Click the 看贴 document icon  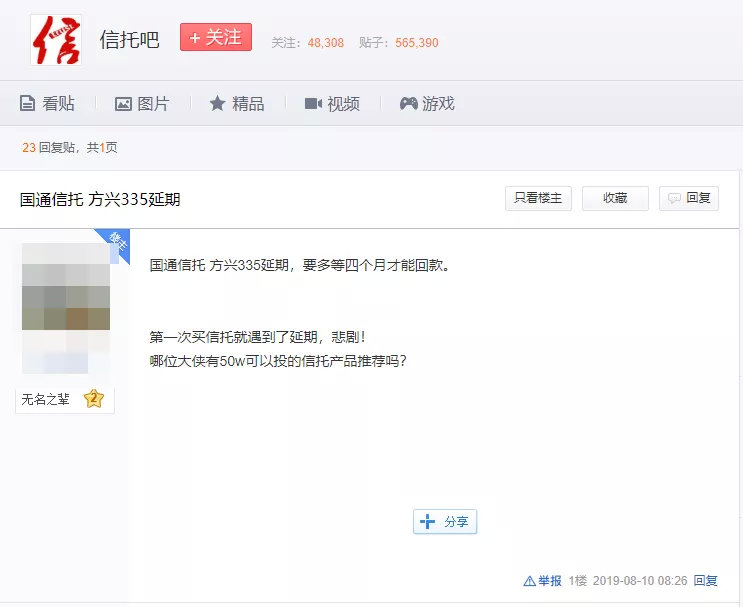coord(27,103)
